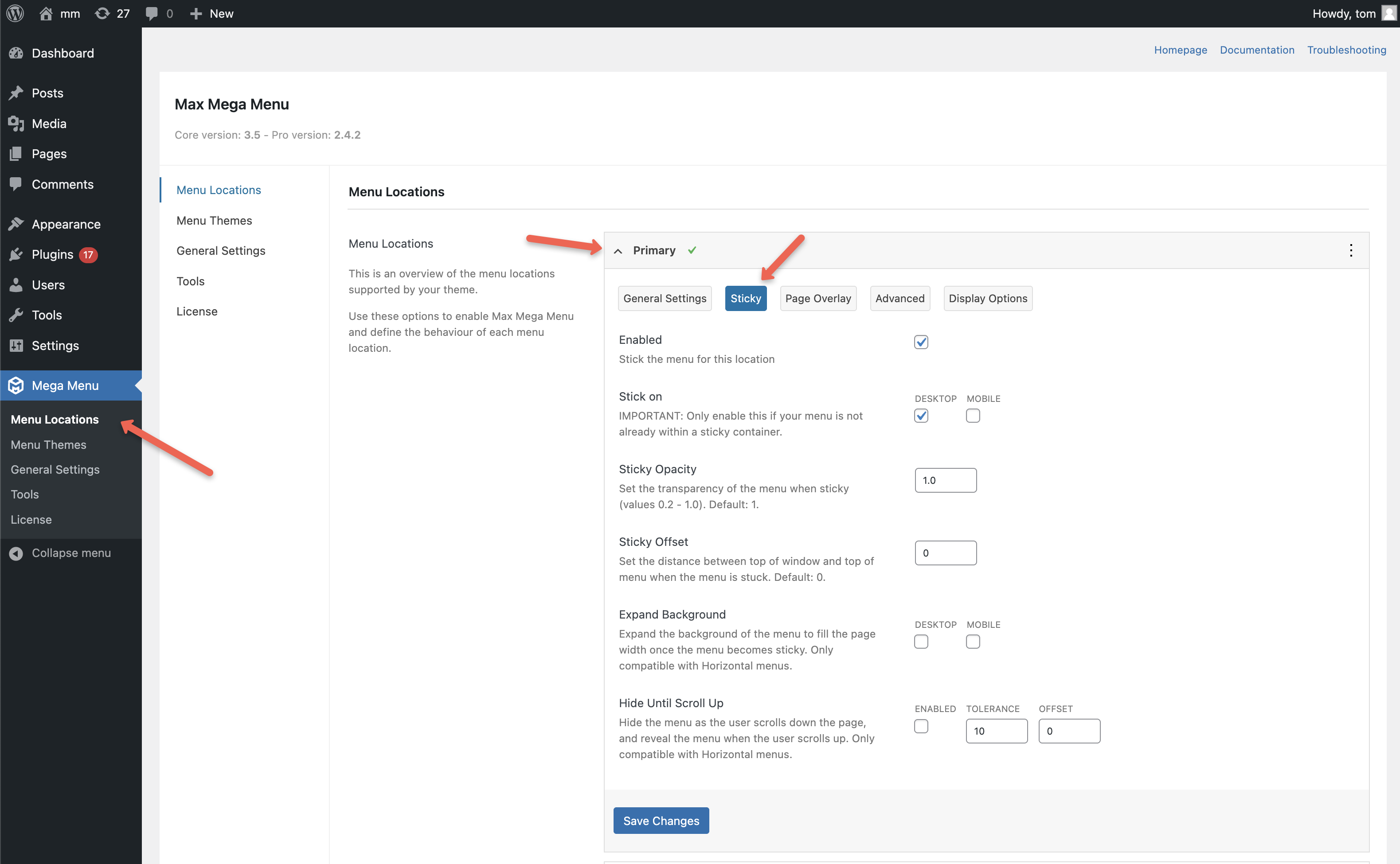Open Plugins via the plug icon
Viewport: 1400px width, 864px height.
16,254
